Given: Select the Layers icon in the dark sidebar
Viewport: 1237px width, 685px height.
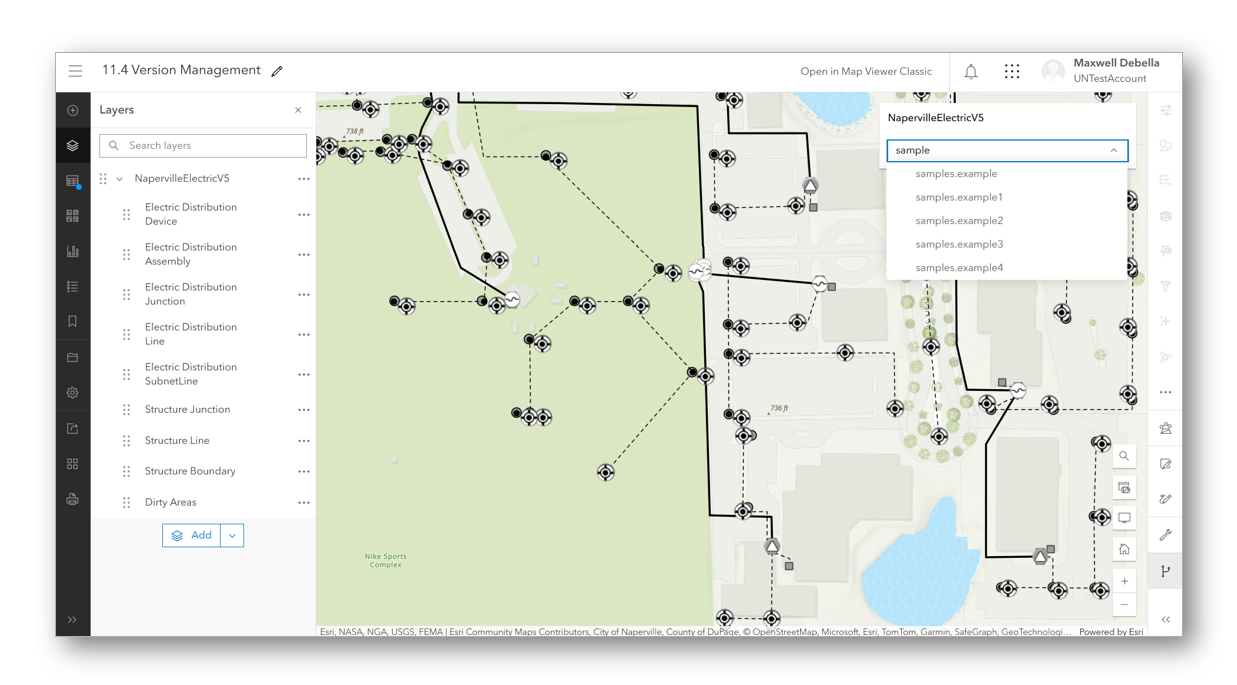Looking at the screenshot, I should pos(73,146).
